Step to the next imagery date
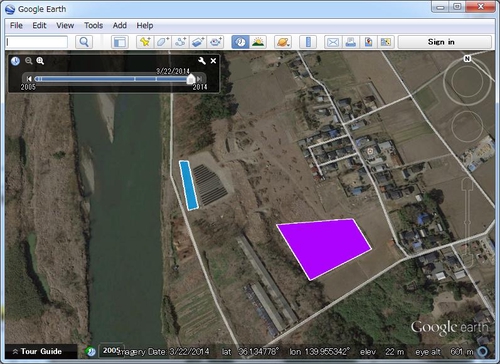The height and width of the screenshot is (364, 500). 199,79
